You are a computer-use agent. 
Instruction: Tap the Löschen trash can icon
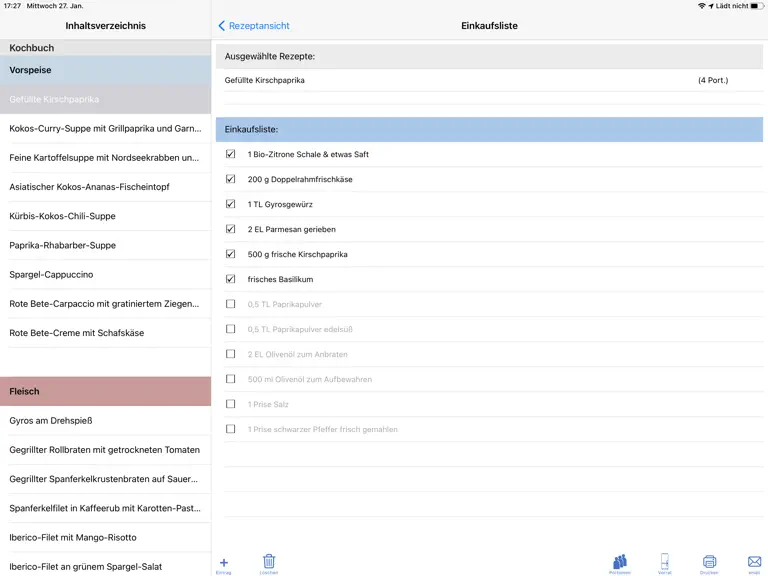tap(269, 561)
